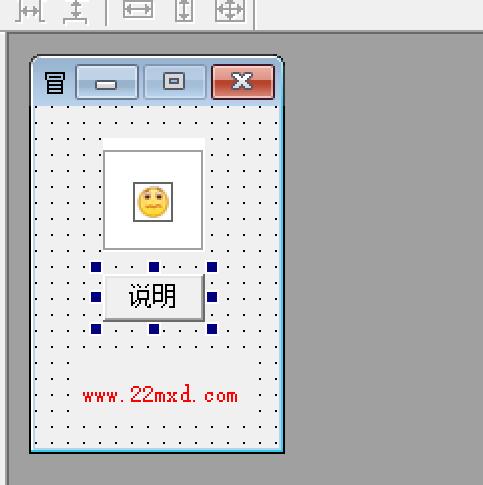
Task: Click the equal horizontal spacing toolbar icon
Action: (x=30, y=12)
